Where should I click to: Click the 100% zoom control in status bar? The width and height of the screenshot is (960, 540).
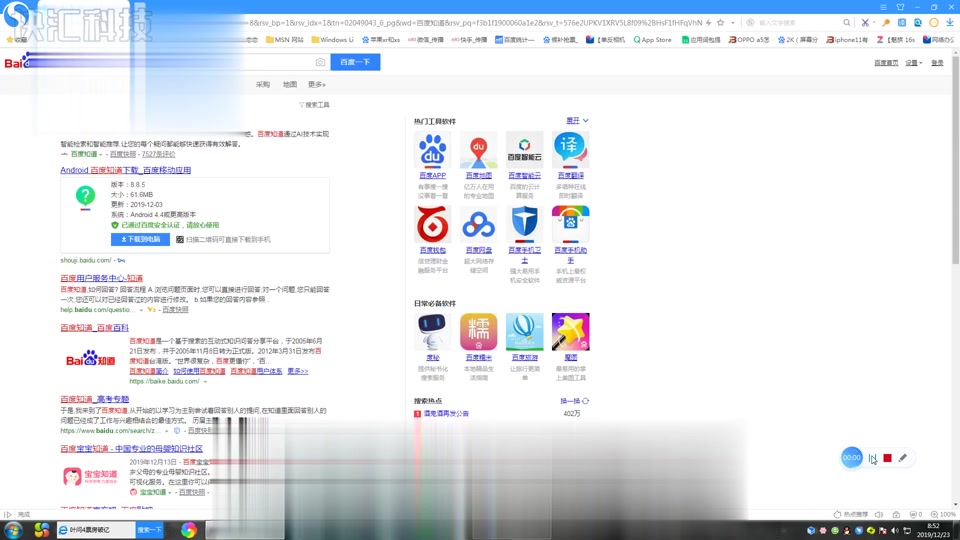(x=943, y=514)
